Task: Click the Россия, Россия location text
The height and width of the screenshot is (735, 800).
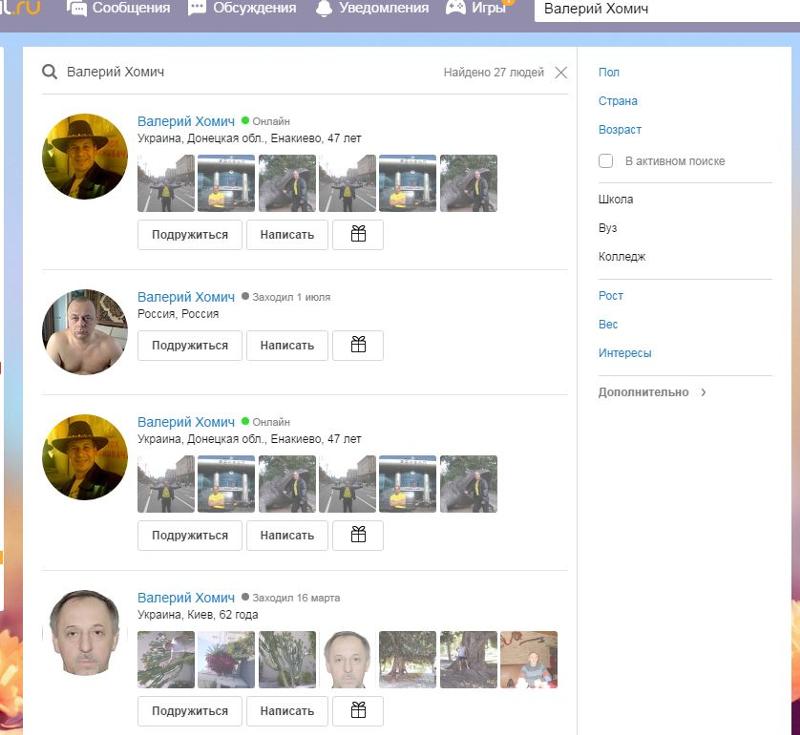Action: point(178,314)
